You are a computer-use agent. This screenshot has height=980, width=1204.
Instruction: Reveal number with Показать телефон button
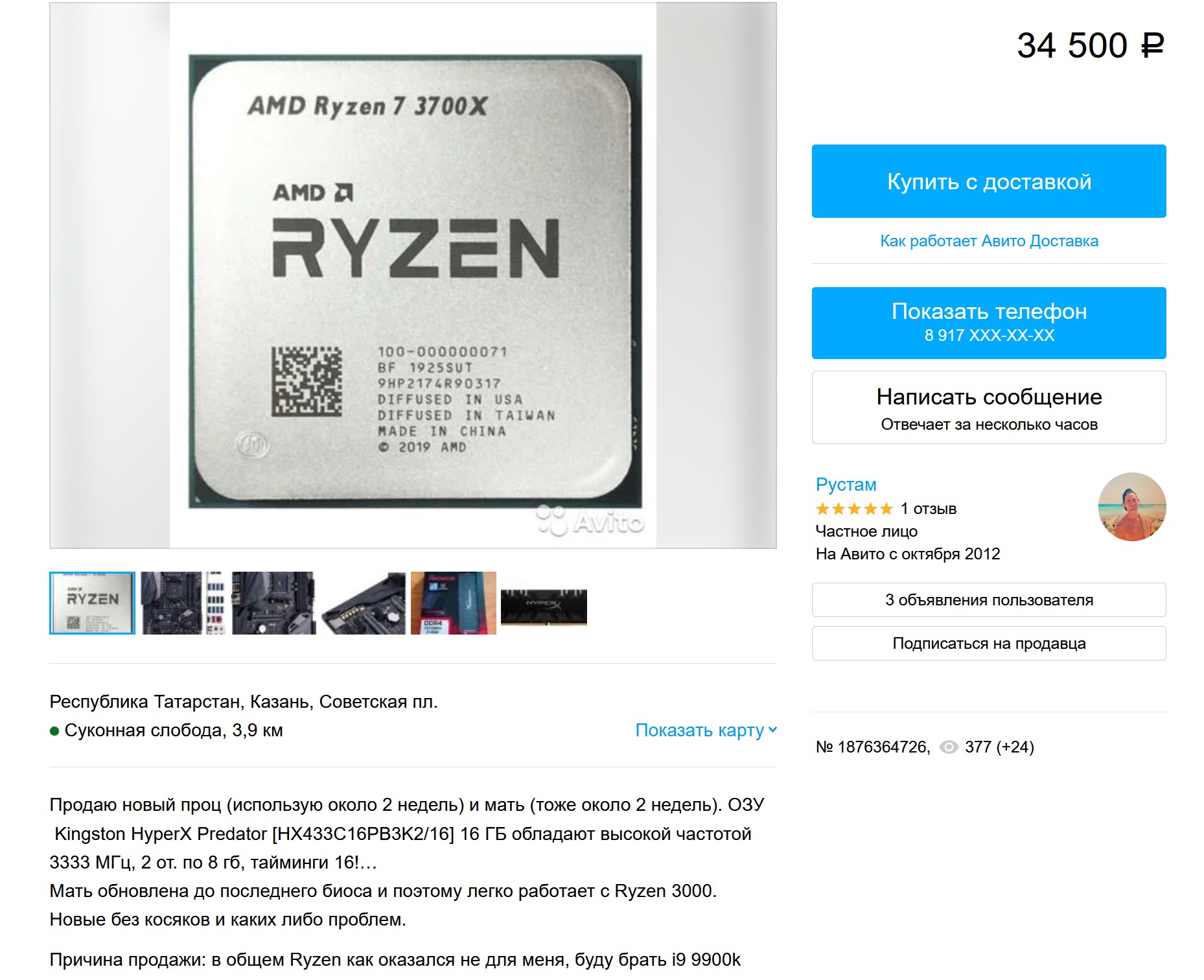click(x=989, y=323)
